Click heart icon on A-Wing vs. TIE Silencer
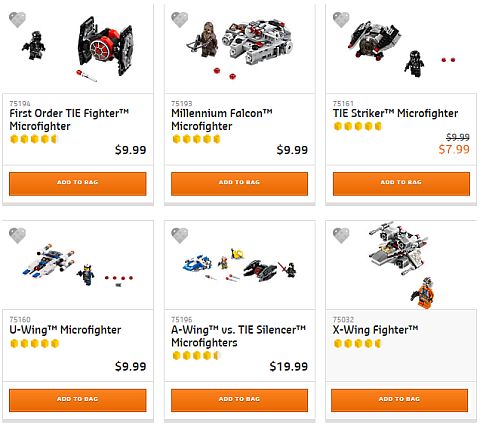 coord(179,236)
